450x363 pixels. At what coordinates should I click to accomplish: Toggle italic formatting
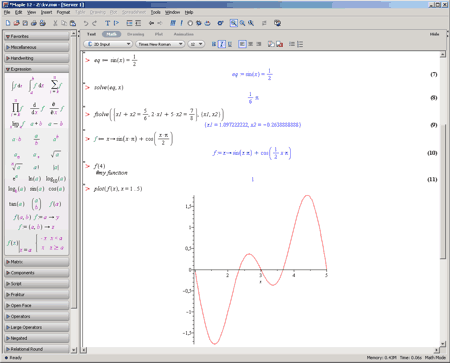coord(222,44)
